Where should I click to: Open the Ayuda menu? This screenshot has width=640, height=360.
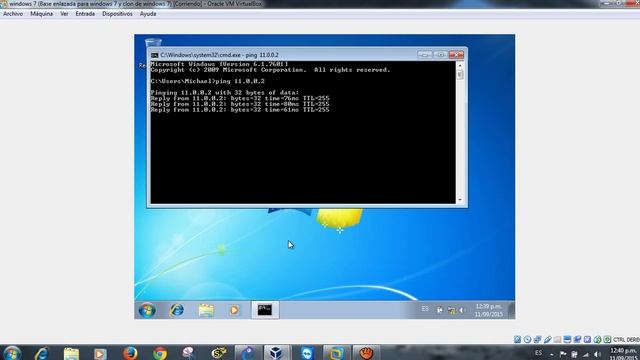pos(148,14)
